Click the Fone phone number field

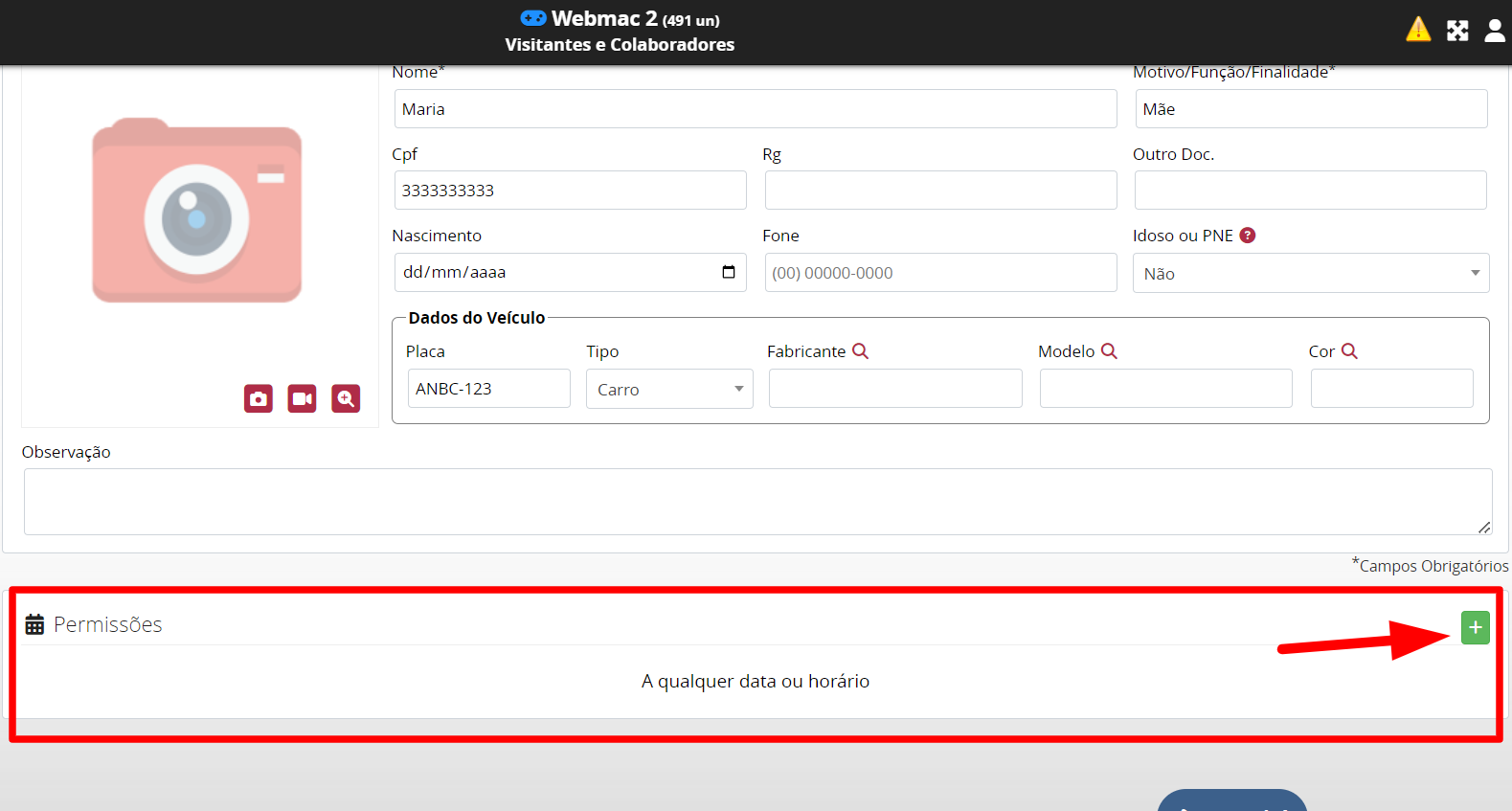(940, 273)
